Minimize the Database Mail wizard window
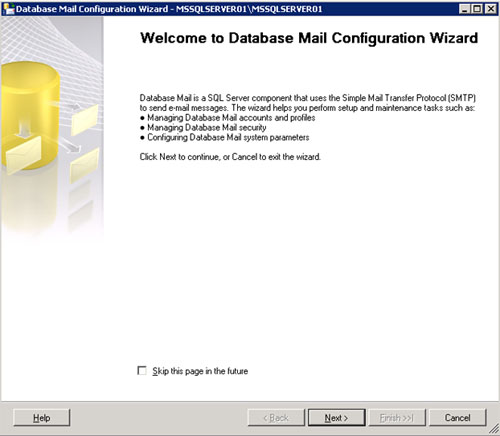The image size is (500, 436). pyautogui.click(x=465, y=9)
